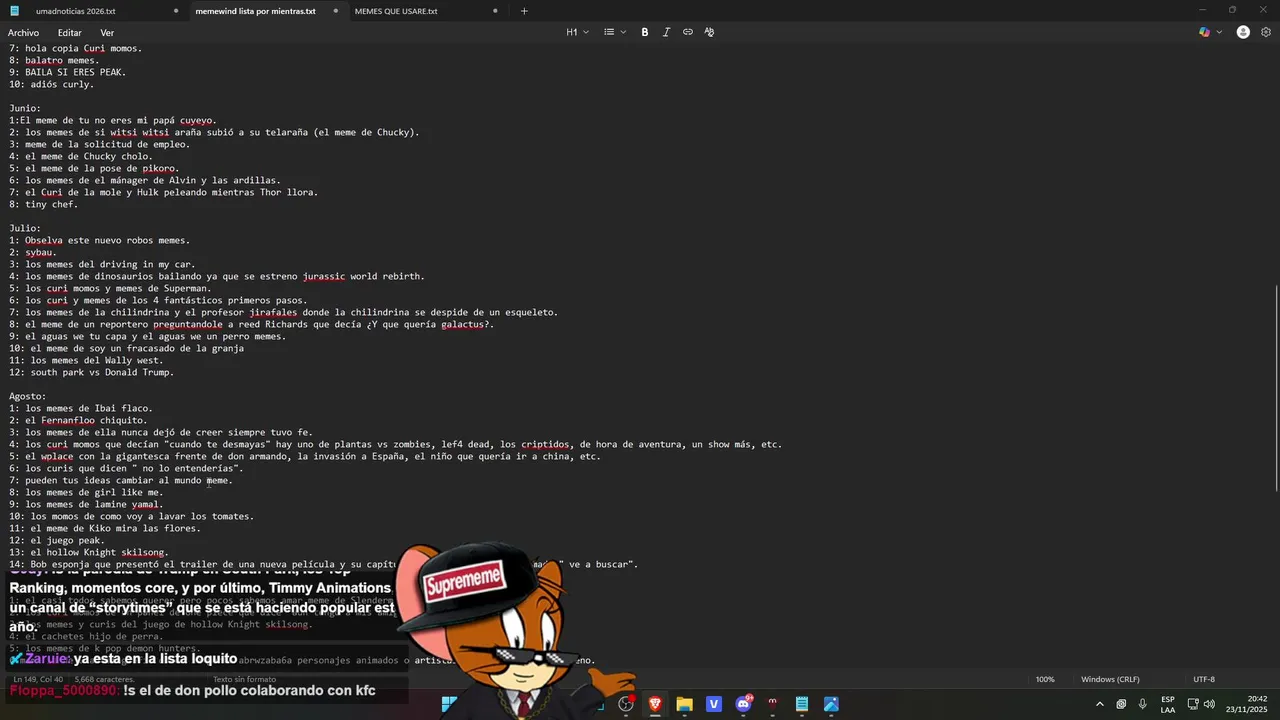Image resolution: width=1280 pixels, height=720 pixels.
Task: Click the 'Julio:' heading line
Action: (25, 228)
